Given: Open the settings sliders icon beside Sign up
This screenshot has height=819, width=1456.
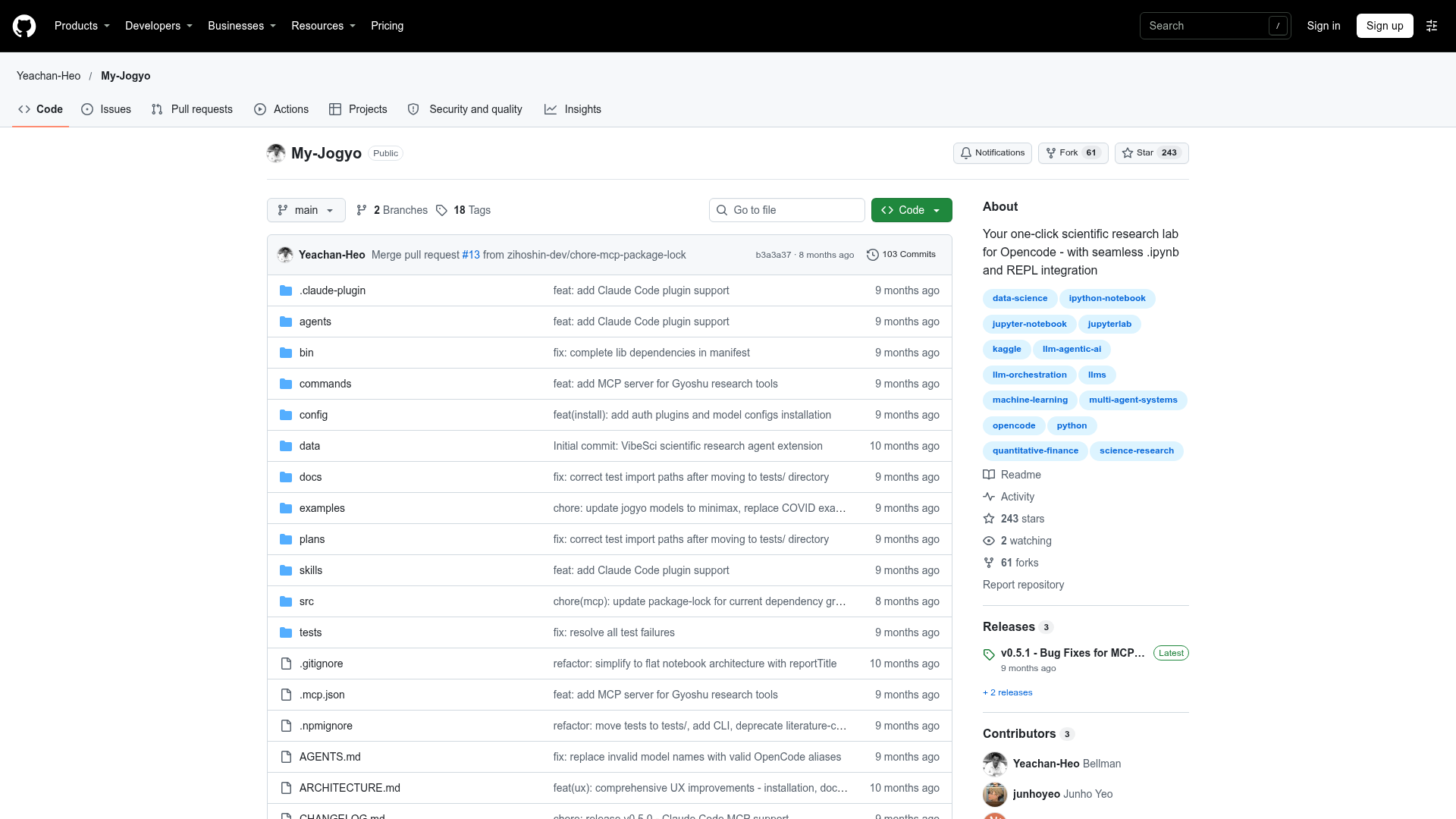Looking at the screenshot, I should (1432, 26).
